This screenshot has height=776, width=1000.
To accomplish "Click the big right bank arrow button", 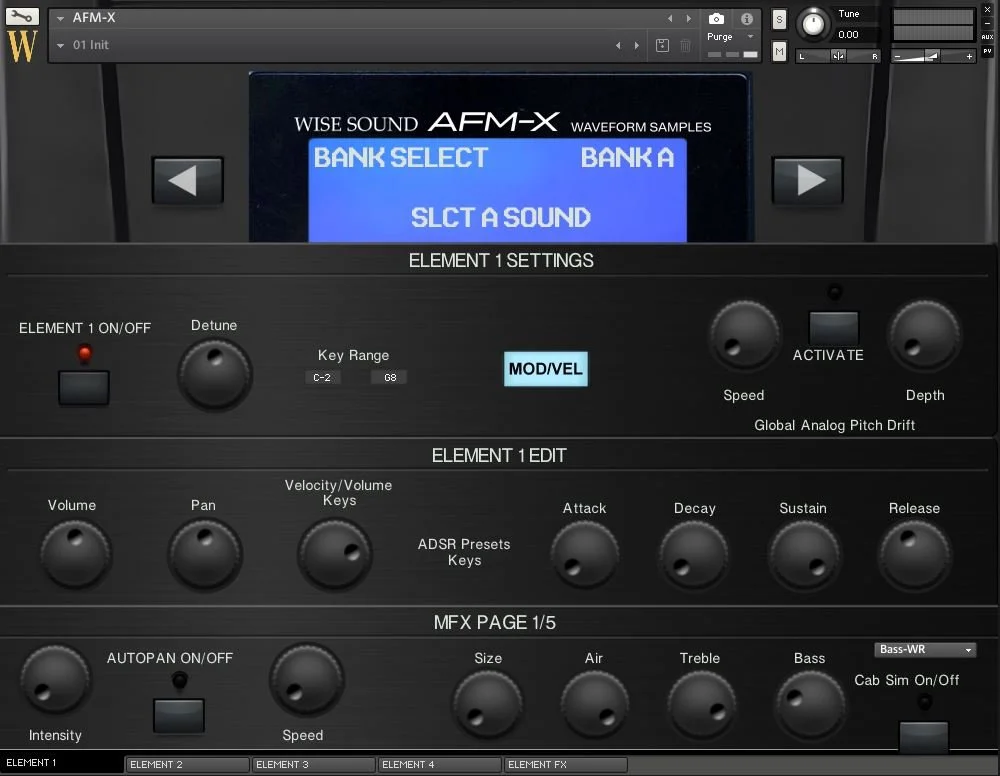I will click(x=807, y=180).
